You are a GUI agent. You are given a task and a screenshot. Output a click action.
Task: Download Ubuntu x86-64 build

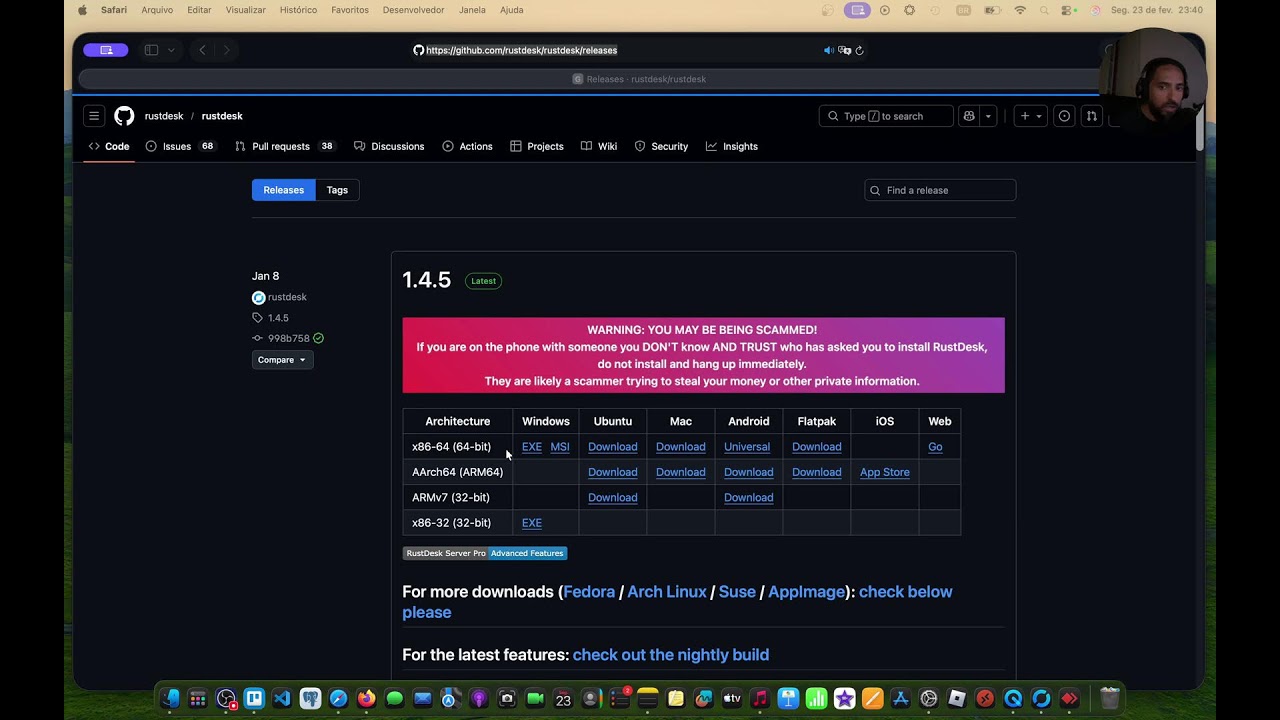(613, 447)
